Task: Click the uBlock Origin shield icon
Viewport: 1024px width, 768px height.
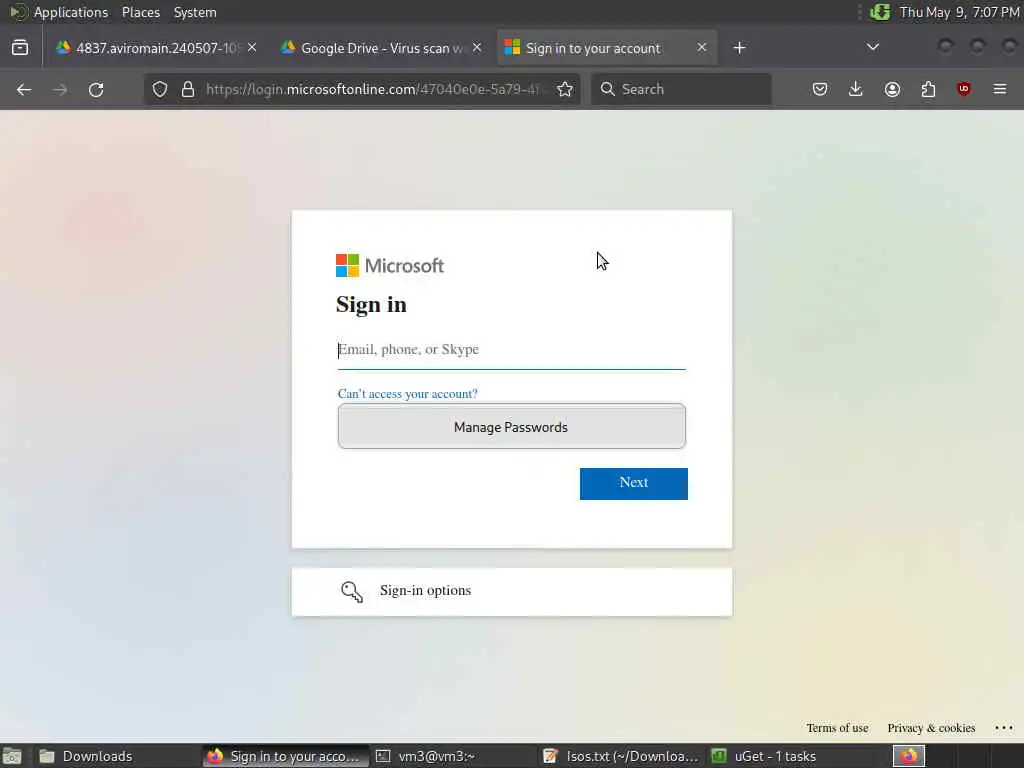Action: 964,89
